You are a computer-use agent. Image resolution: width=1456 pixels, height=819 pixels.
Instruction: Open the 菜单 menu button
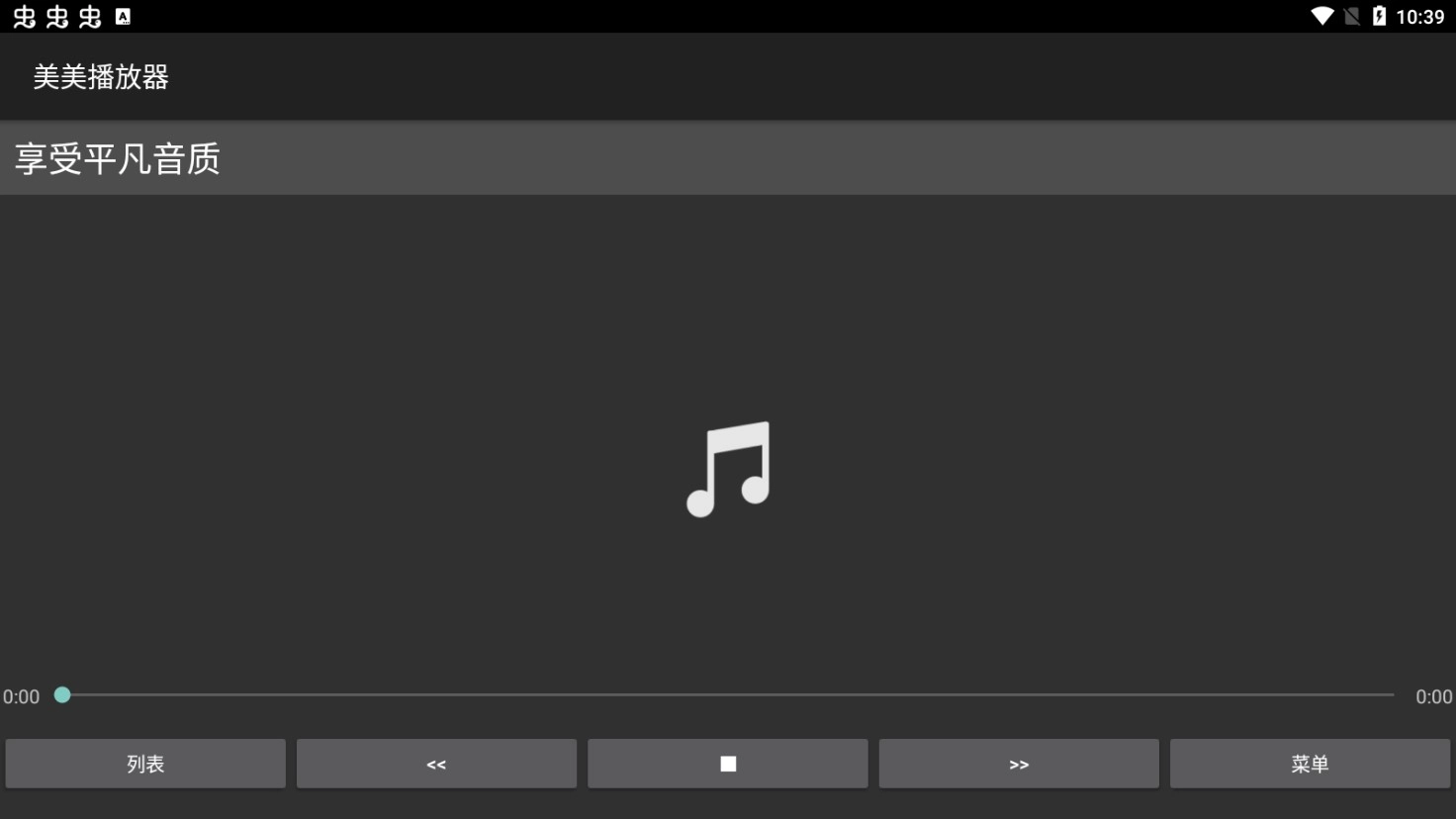coord(1310,764)
